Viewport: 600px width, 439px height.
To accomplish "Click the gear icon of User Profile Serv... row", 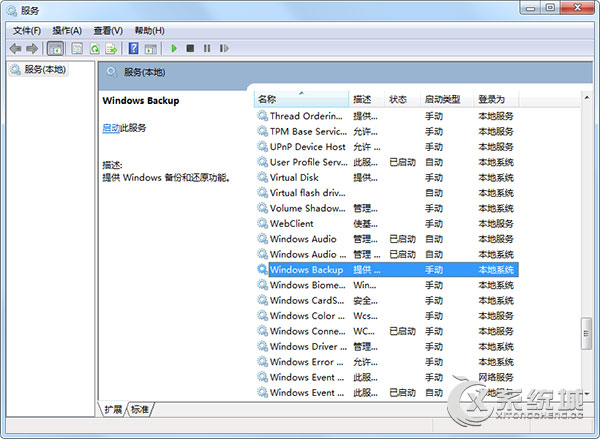I will pyautogui.click(x=262, y=162).
